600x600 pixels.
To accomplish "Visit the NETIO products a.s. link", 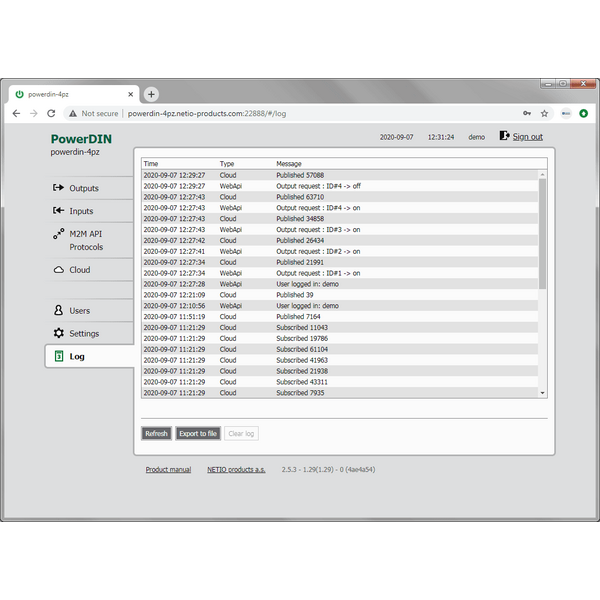I will tap(237, 469).
